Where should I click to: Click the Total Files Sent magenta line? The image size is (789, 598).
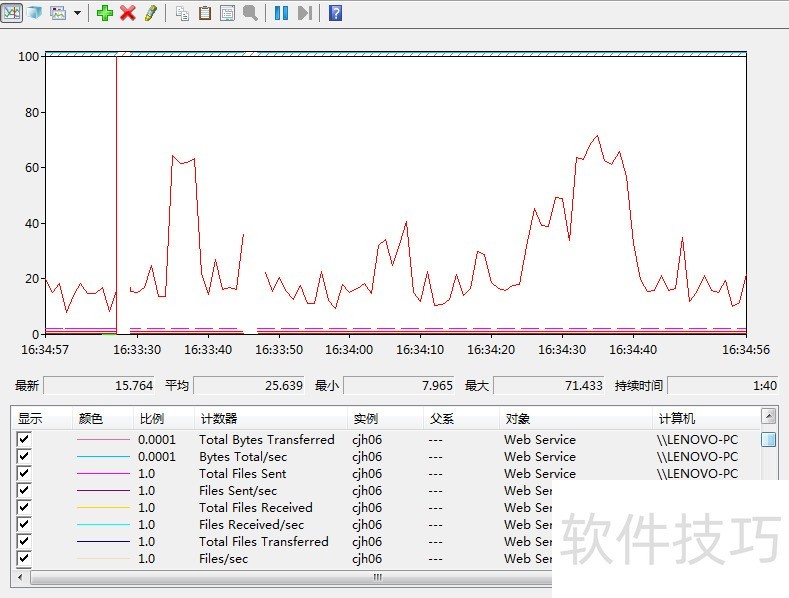tap(103, 473)
